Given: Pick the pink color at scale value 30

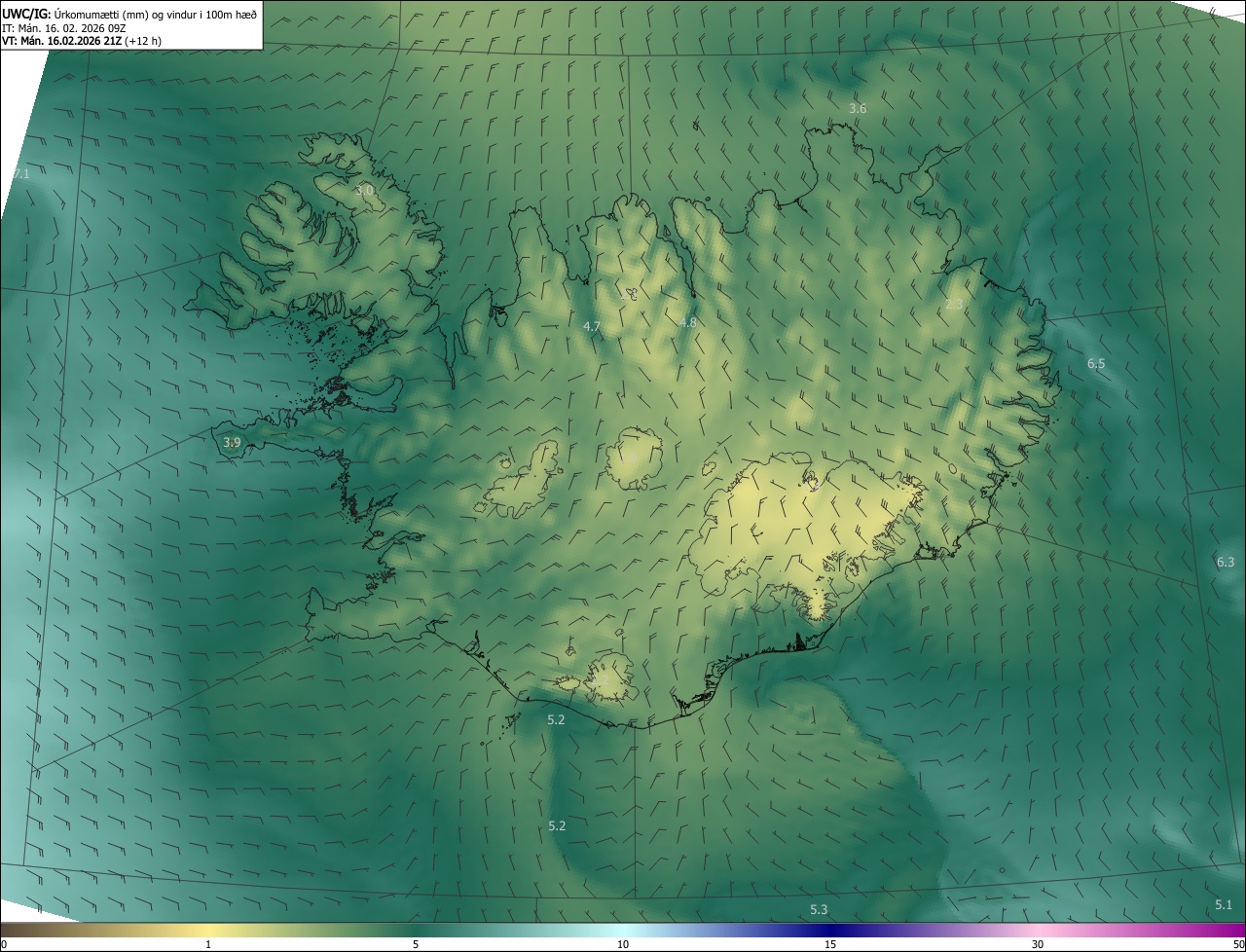Looking at the screenshot, I should click(1038, 931).
